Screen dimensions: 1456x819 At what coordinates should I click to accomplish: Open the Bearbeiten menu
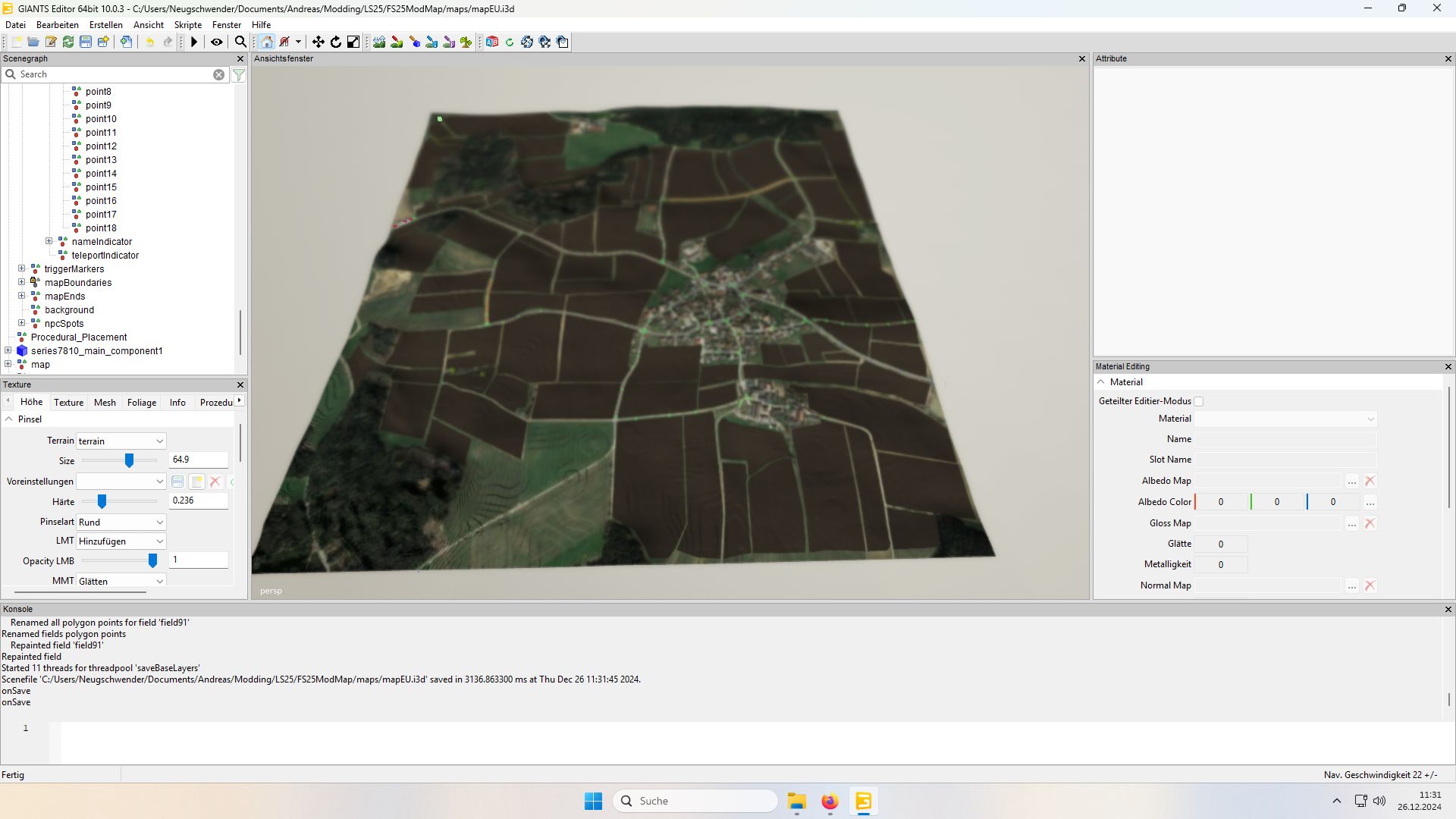coord(58,25)
